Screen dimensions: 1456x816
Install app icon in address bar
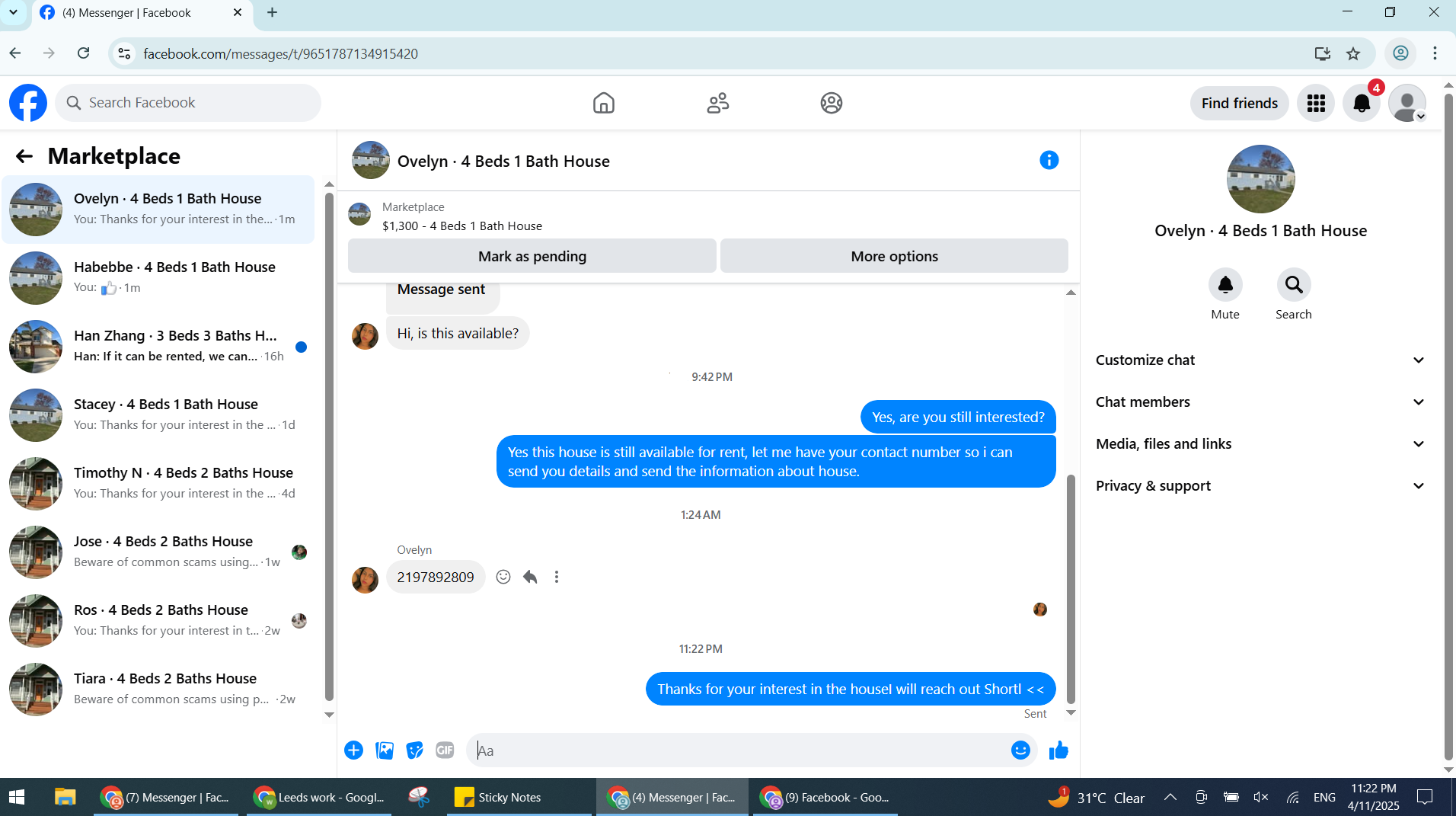(x=1323, y=53)
